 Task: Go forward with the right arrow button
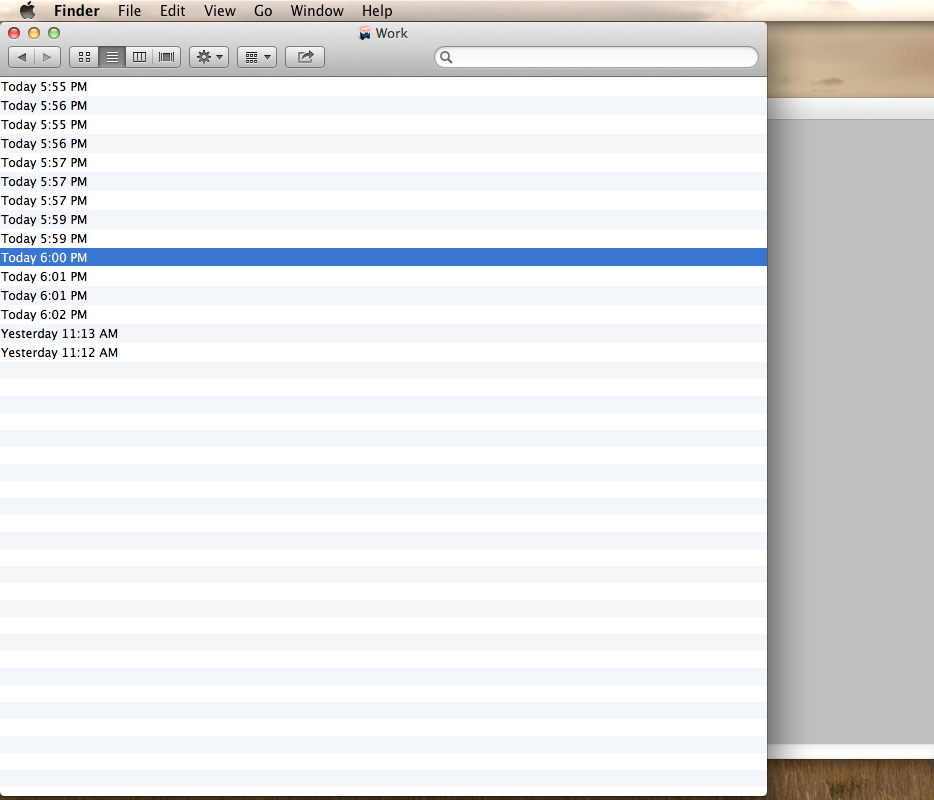48,57
